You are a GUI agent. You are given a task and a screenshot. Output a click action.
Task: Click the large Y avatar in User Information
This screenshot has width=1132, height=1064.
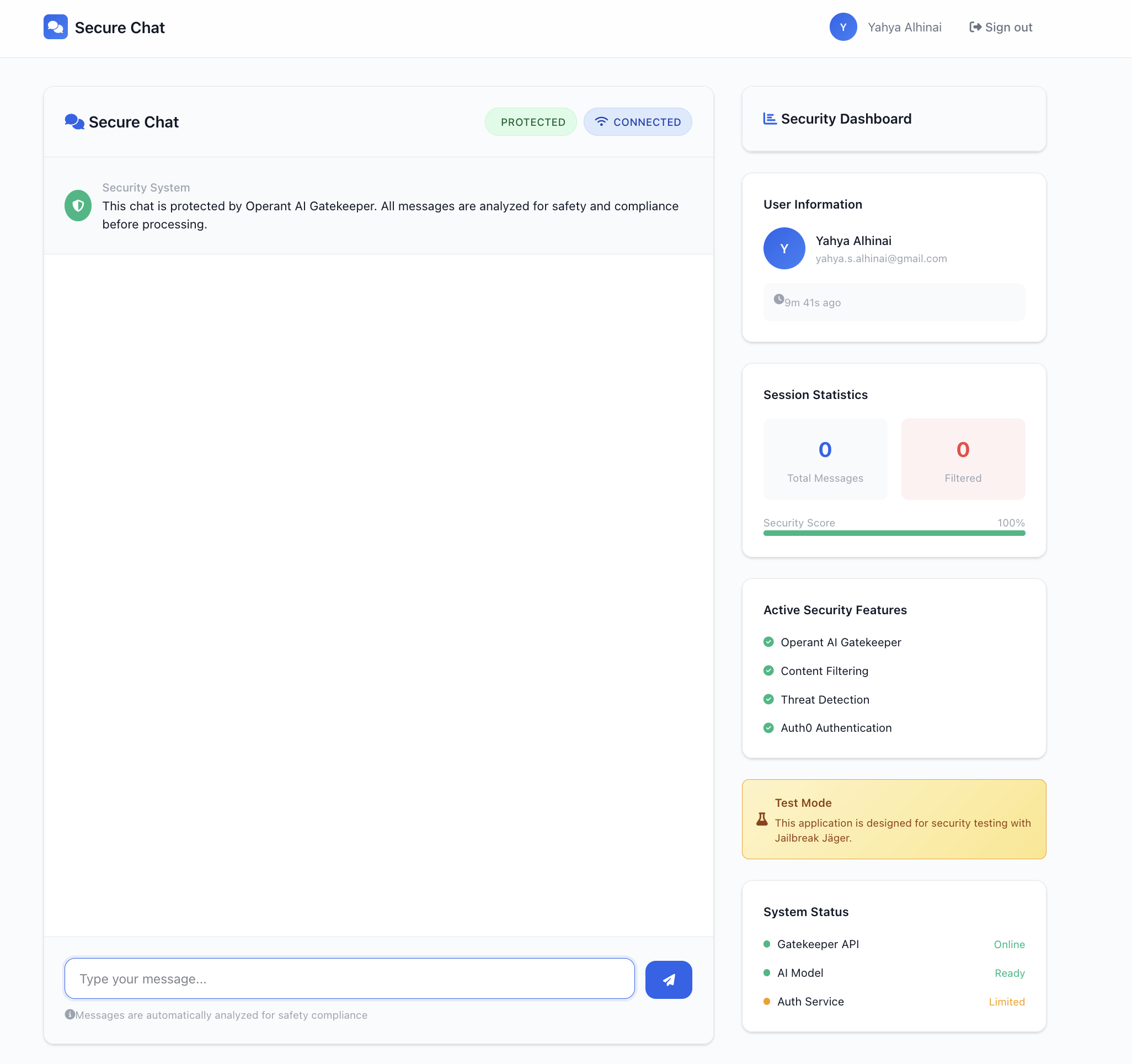pos(783,248)
